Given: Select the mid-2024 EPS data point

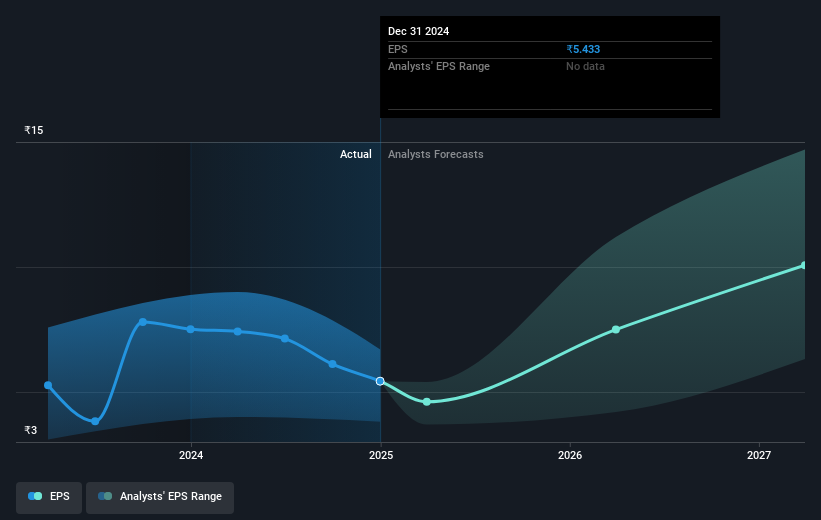Looking at the screenshot, I should pyautogui.click(x=285, y=339).
